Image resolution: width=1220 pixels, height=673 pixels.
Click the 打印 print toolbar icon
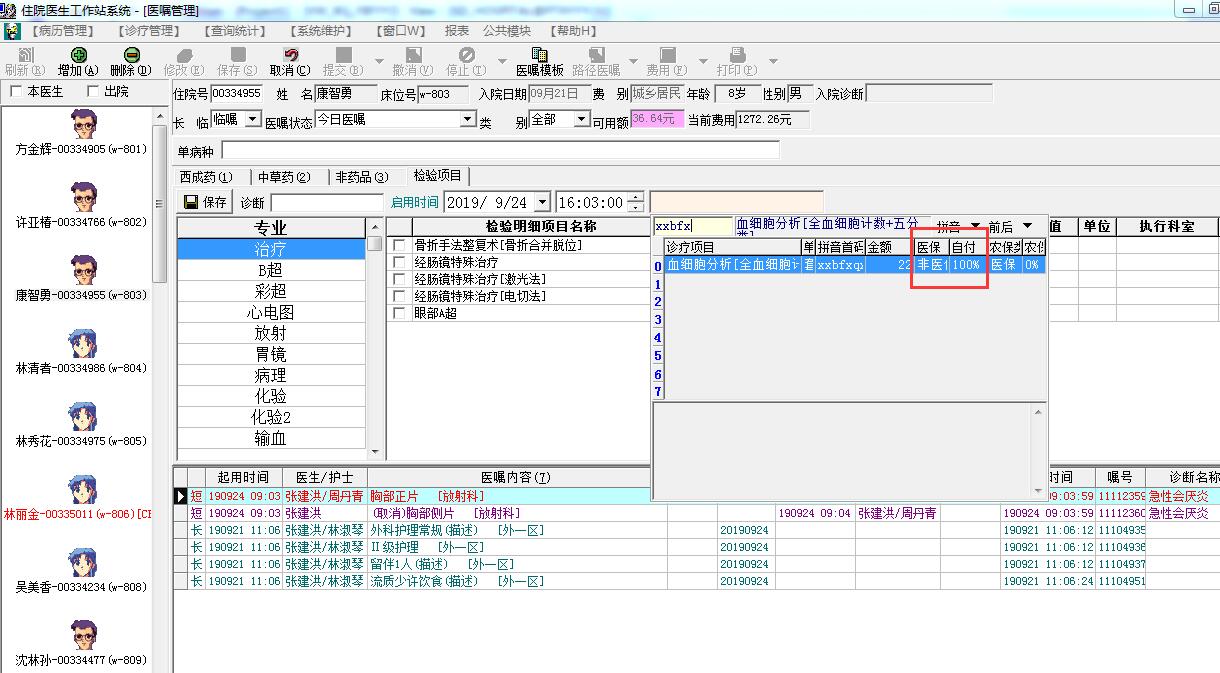click(737, 55)
